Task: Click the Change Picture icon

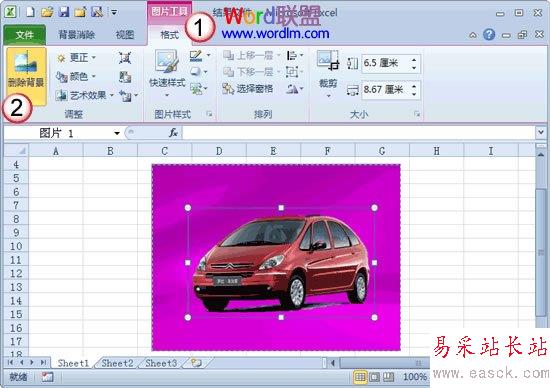Action: pos(125,77)
